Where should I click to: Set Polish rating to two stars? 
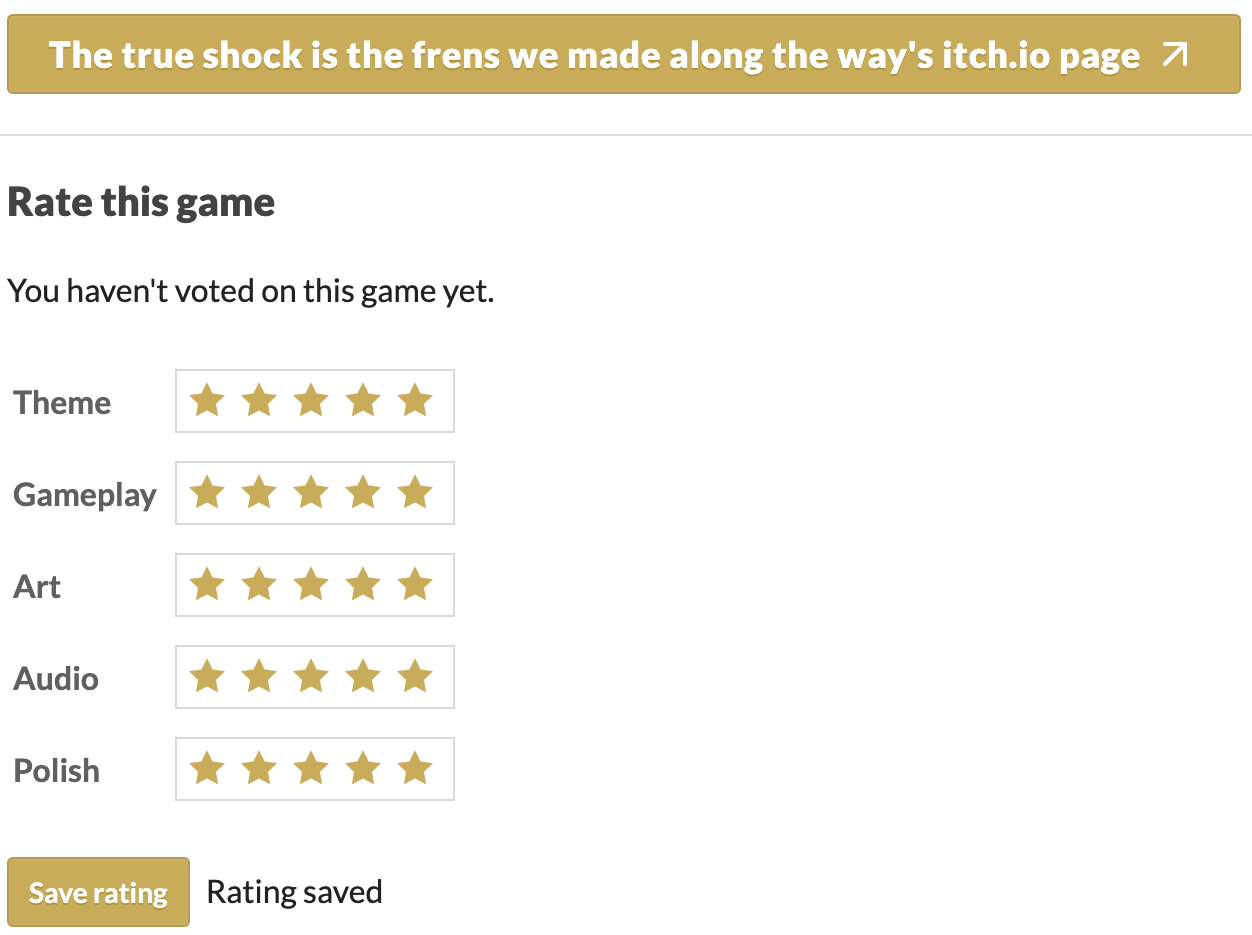coord(259,769)
